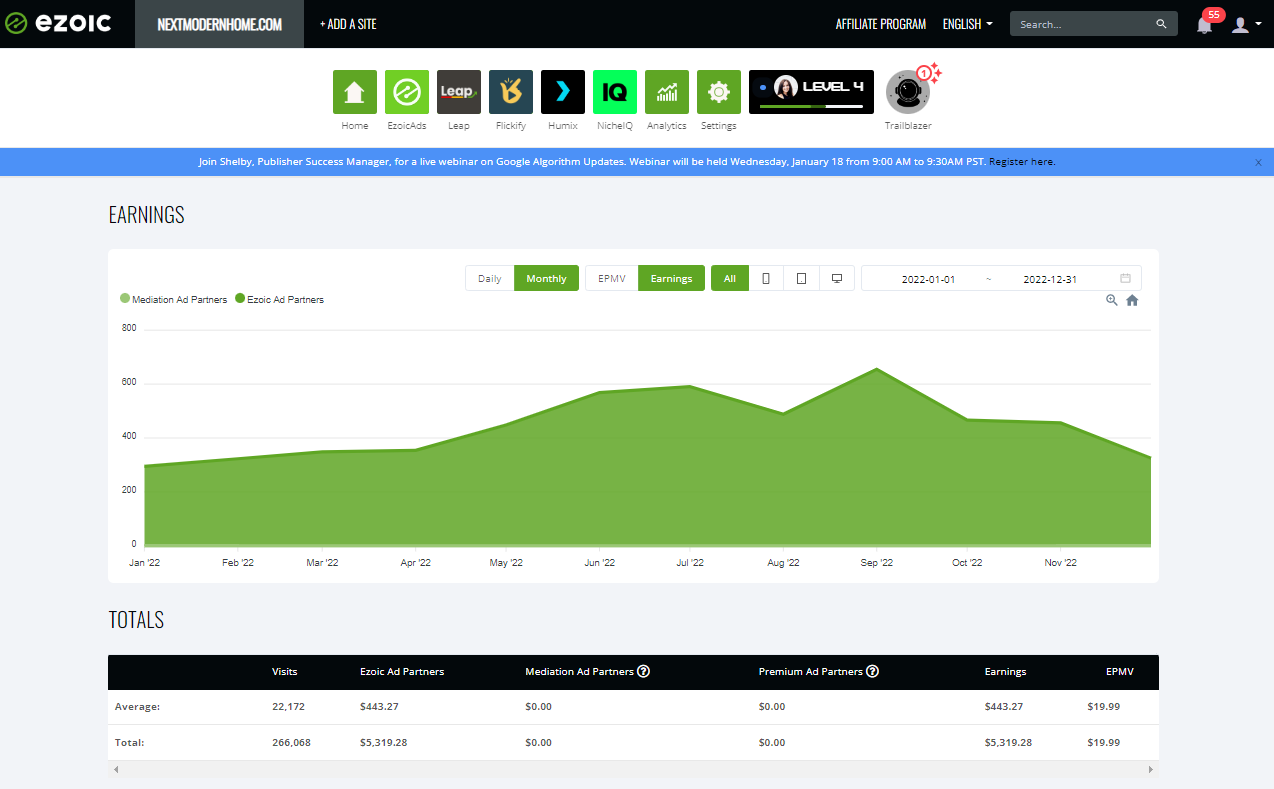Click the Ezoic logo
Screen dimensions: 1274x789
[x=58, y=24]
